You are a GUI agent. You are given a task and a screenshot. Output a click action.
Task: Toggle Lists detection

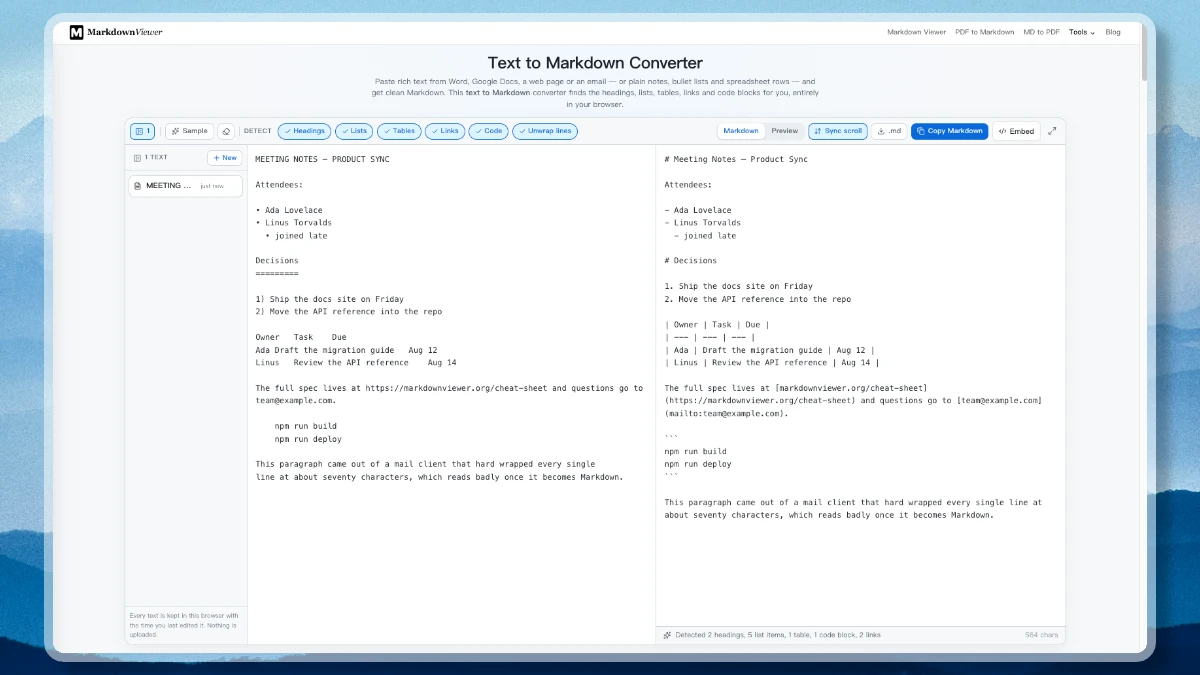[x=354, y=131]
